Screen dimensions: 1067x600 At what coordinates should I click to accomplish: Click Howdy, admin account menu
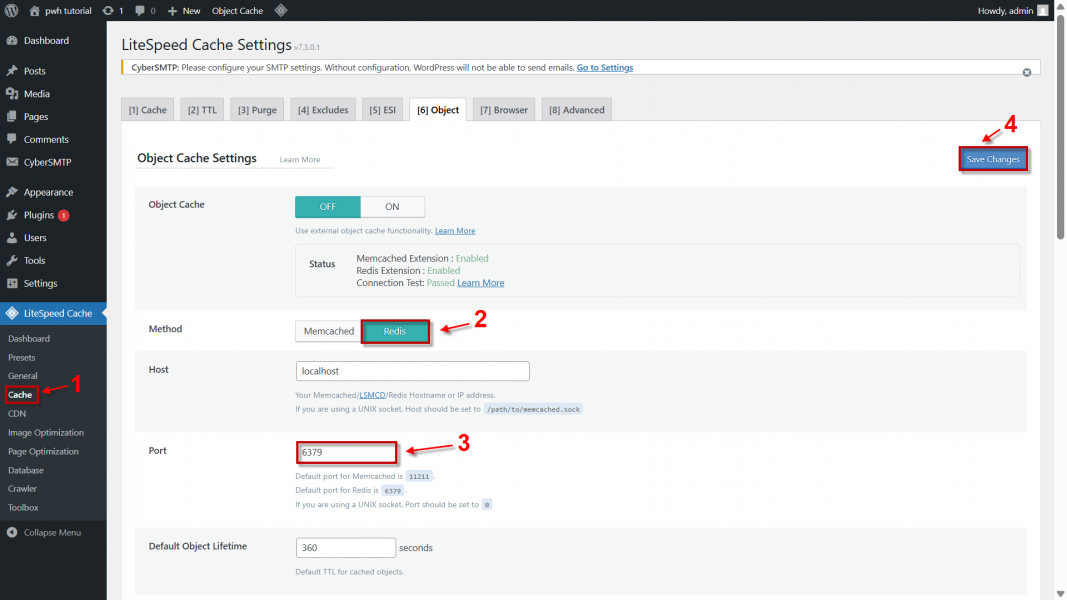click(x=1013, y=10)
